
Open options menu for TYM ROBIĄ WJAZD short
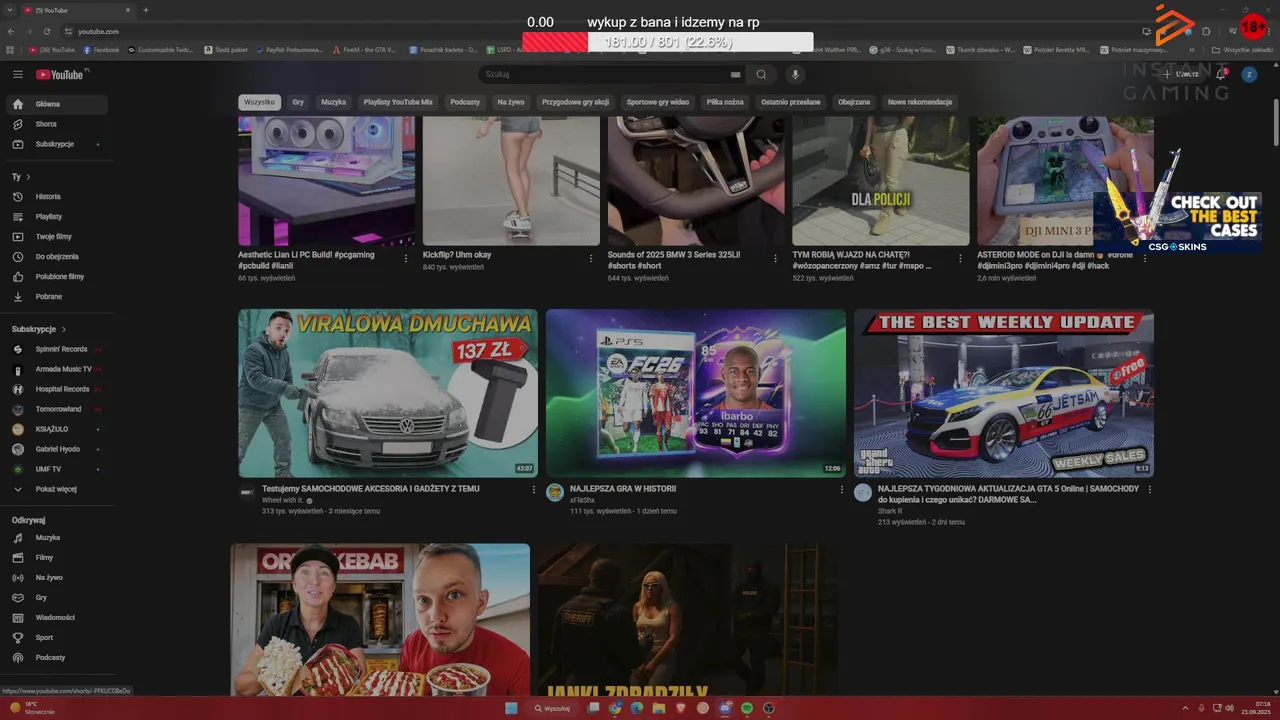point(961,258)
